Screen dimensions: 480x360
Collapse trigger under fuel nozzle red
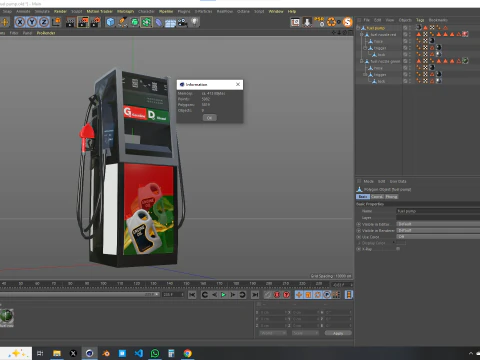click(x=365, y=48)
